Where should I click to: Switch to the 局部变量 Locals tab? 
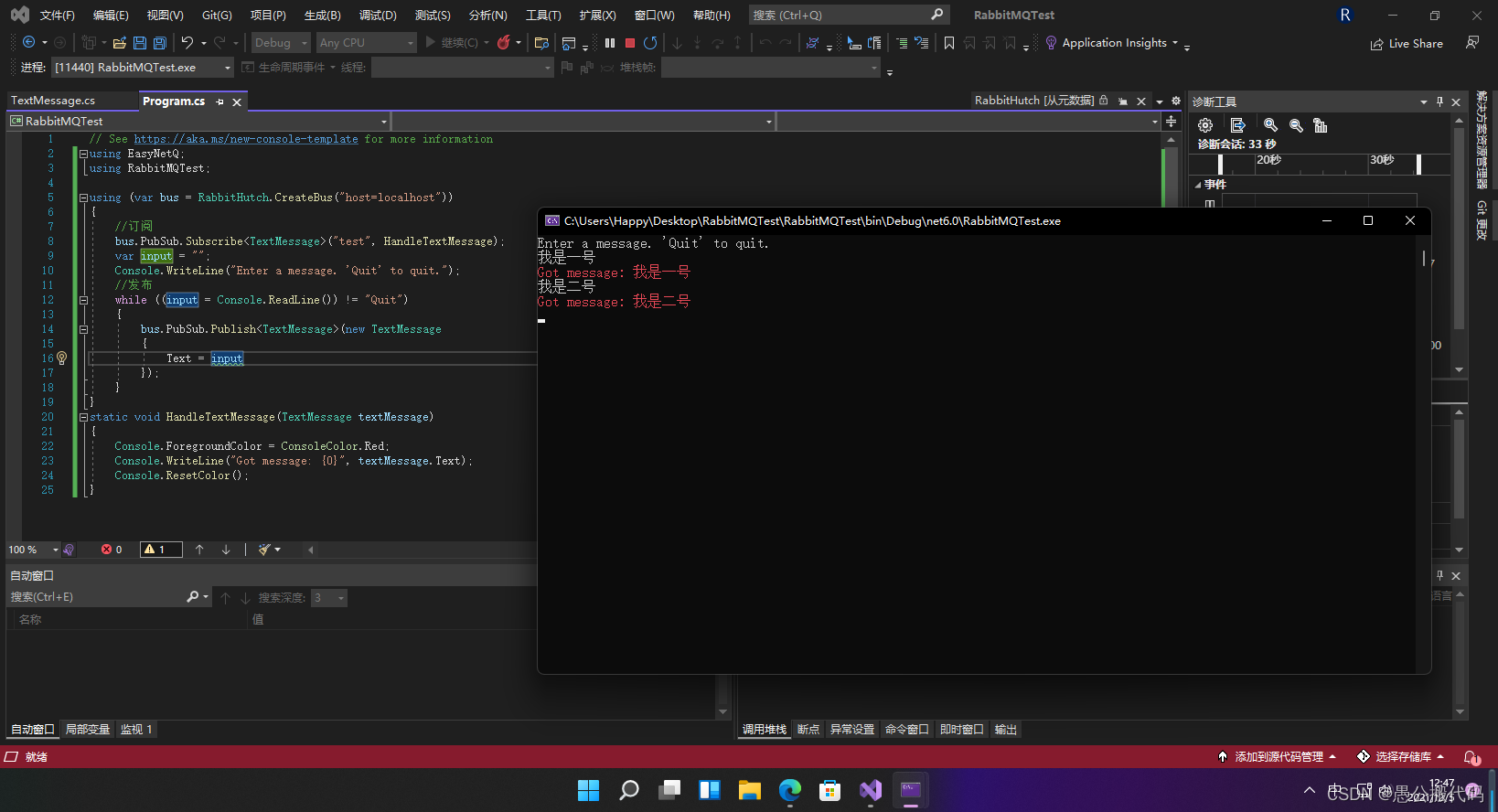[88, 729]
